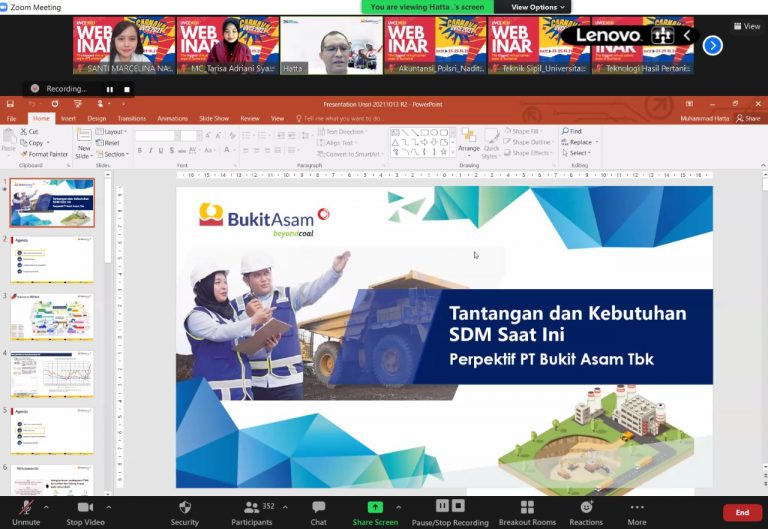Open the Text Direction dropdown
Image resolution: width=768 pixels, height=529 pixels.
click(x=343, y=132)
